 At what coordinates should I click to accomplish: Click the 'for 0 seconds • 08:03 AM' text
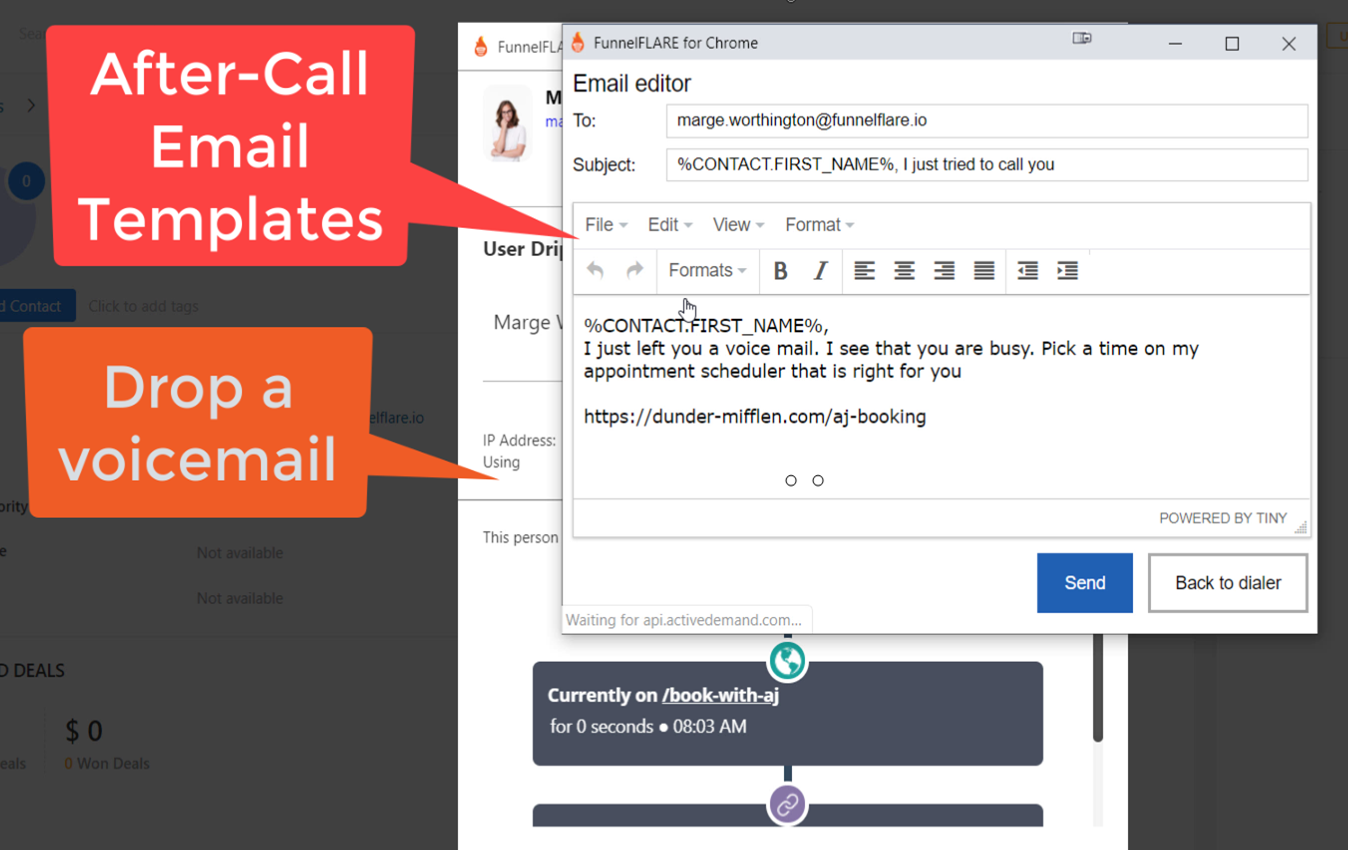(648, 727)
